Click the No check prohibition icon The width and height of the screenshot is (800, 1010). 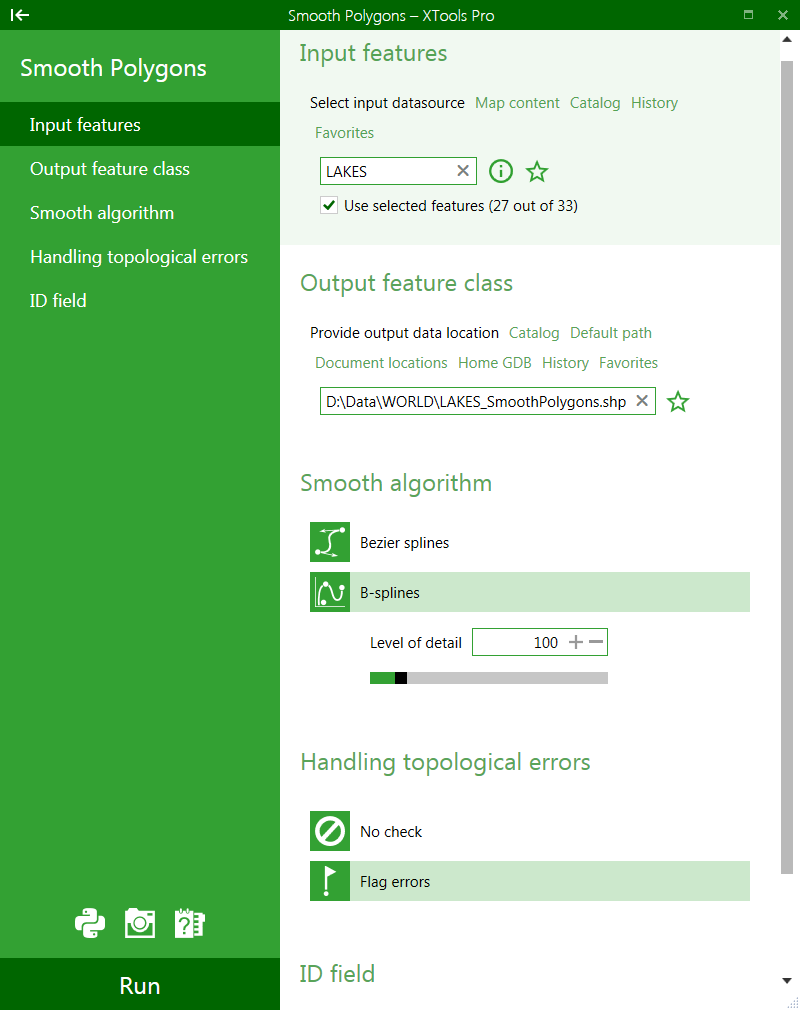pyautogui.click(x=330, y=831)
